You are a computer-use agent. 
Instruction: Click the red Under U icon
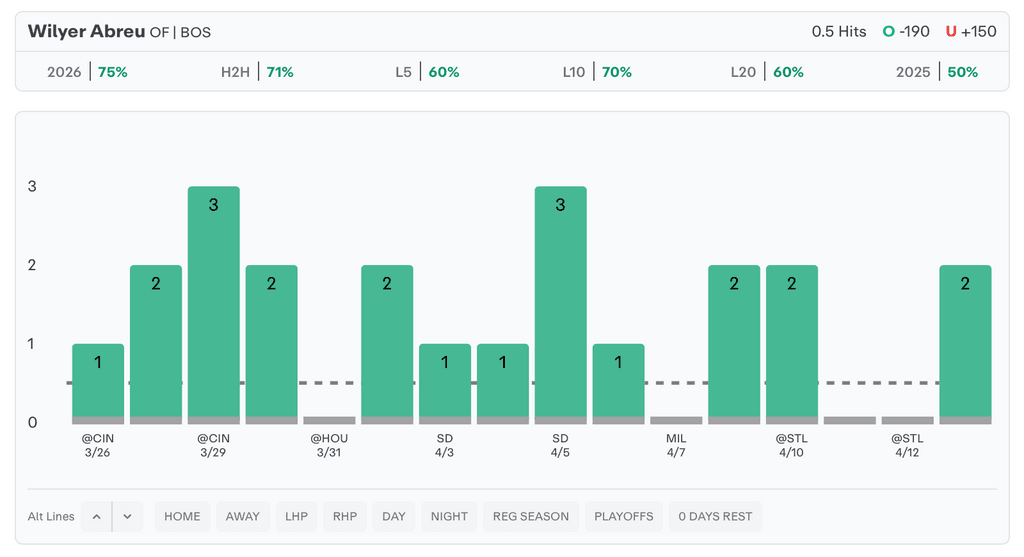coord(950,31)
